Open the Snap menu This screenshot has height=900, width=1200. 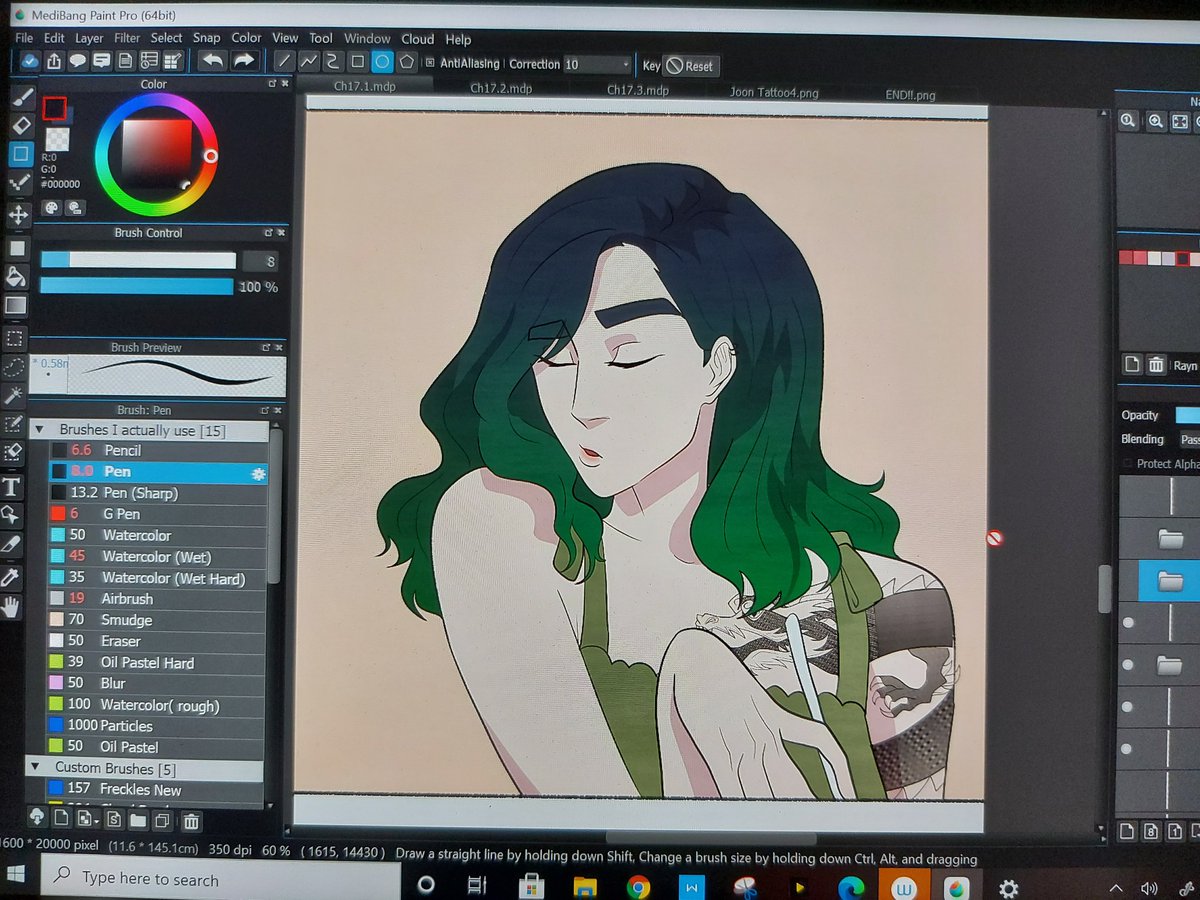click(x=207, y=38)
